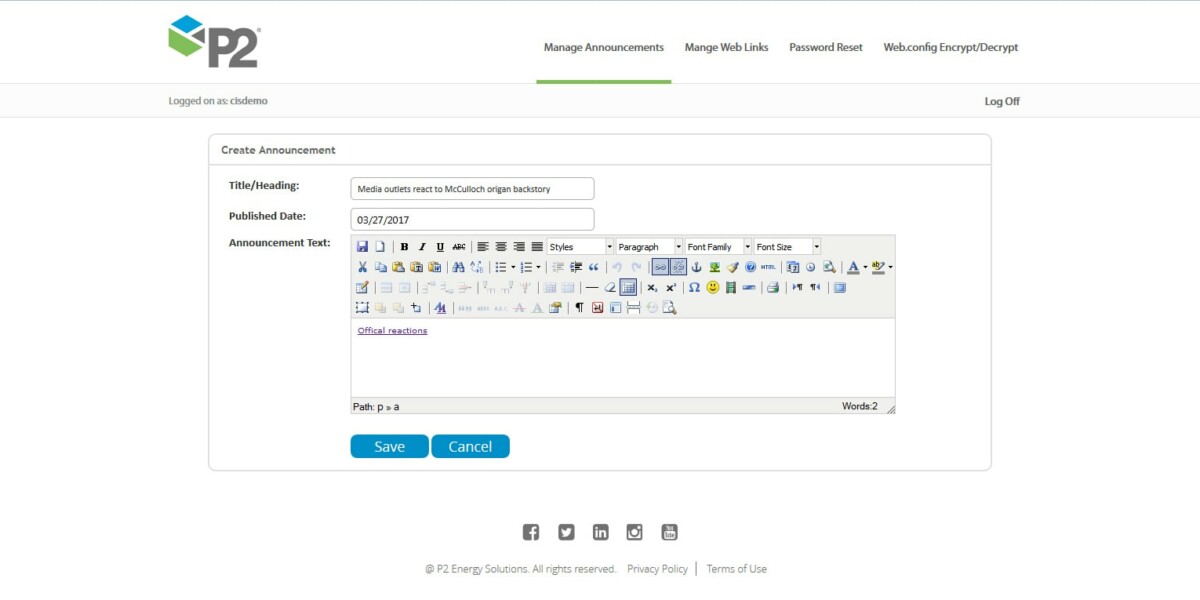Image resolution: width=1200 pixels, height=600 pixels.
Task: Toggle the underline formatting option
Action: [x=440, y=245]
